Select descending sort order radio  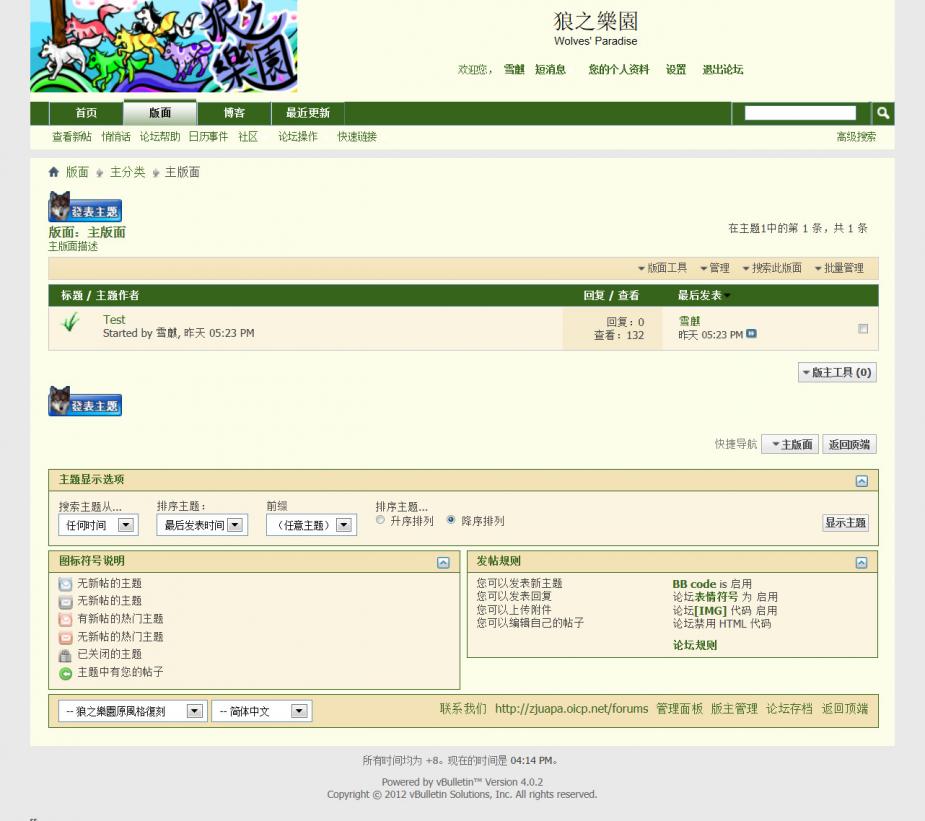[x=451, y=520]
